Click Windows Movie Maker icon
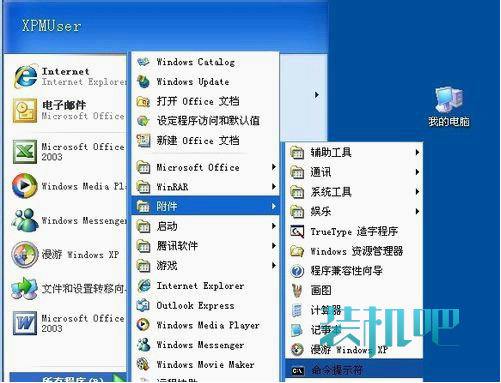Viewport: 501px width, 383px height. pos(143,364)
